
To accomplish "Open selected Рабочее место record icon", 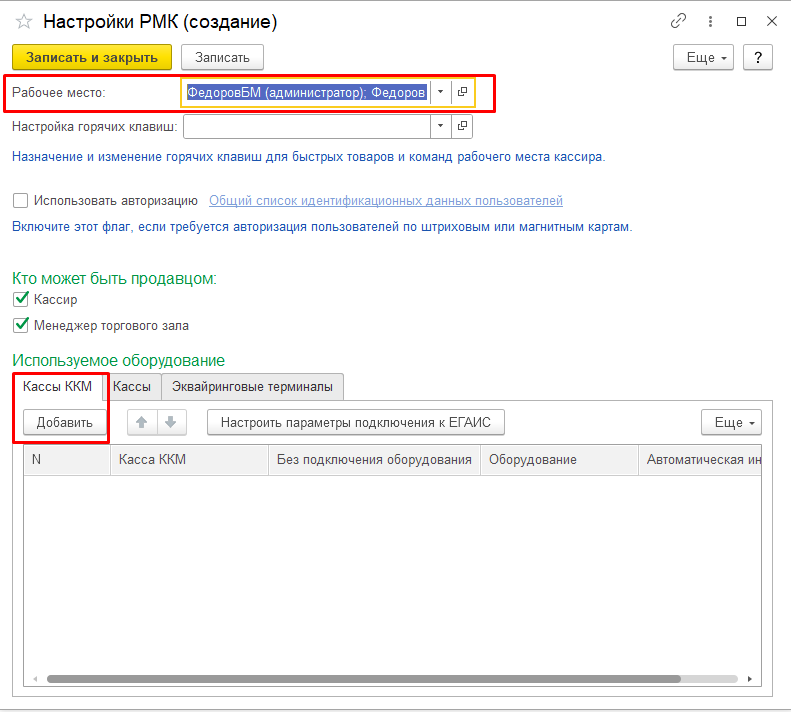I will point(462,92).
